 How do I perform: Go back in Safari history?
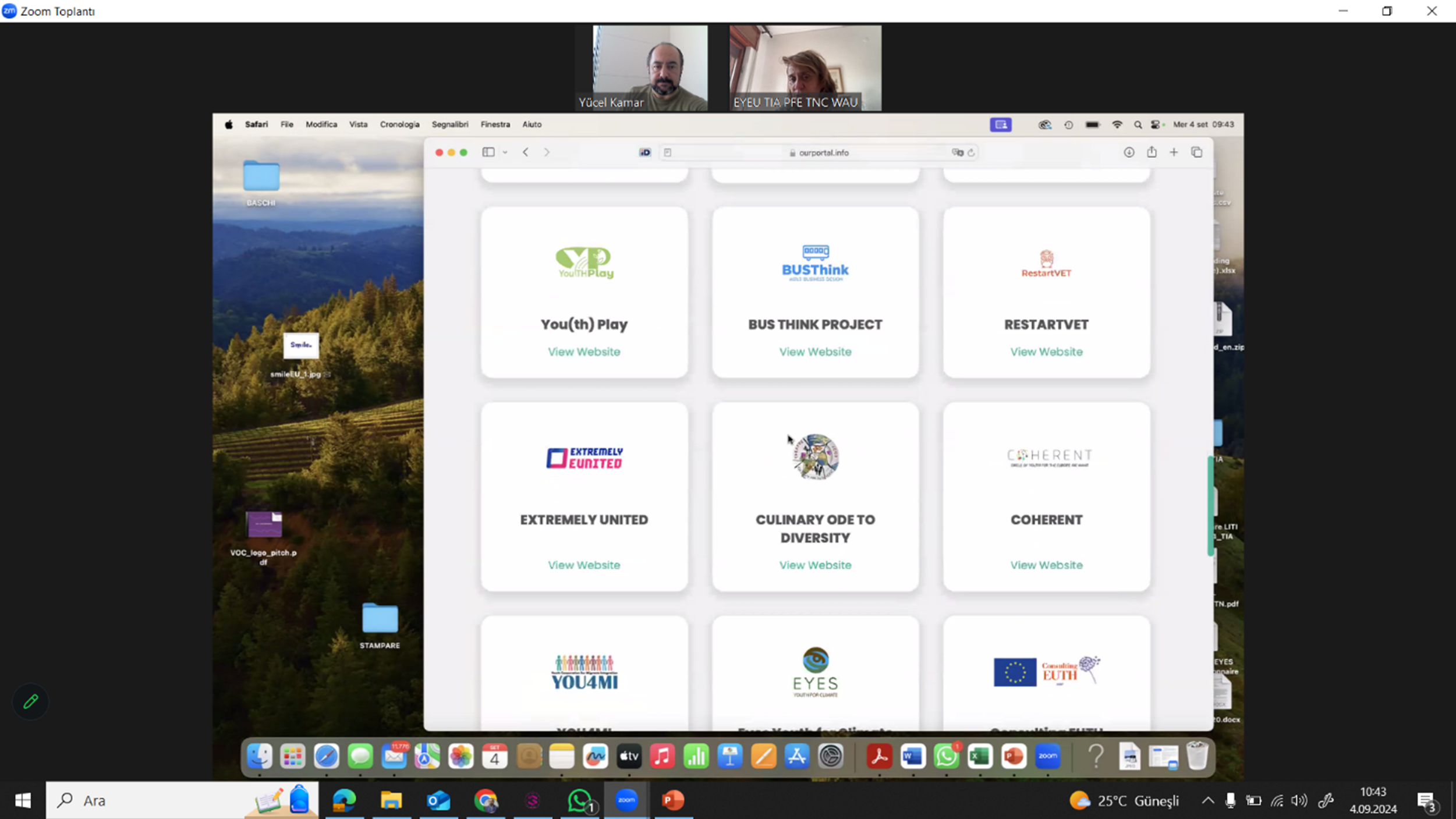[525, 153]
